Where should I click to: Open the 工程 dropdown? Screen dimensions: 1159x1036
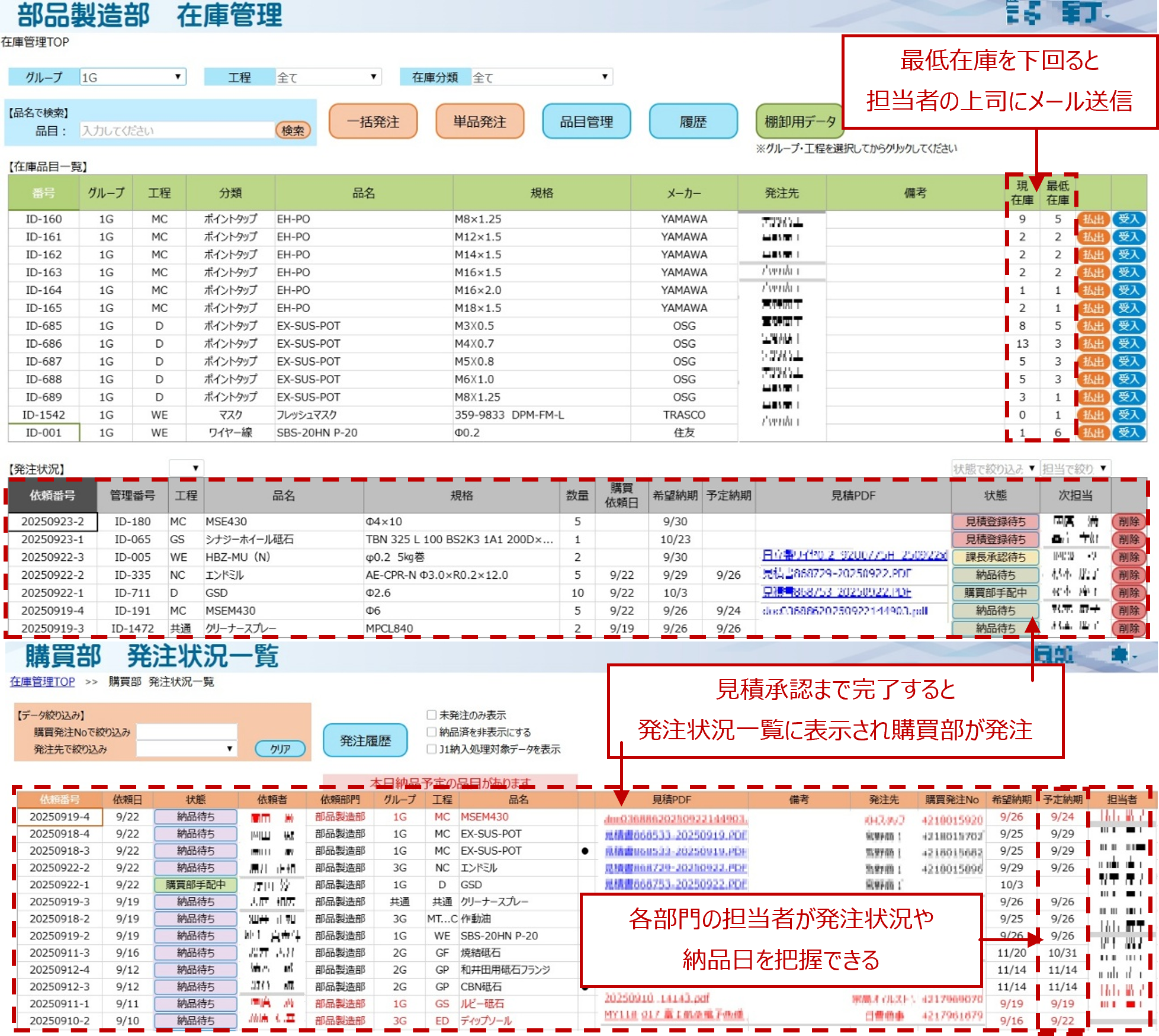point(328,77)
